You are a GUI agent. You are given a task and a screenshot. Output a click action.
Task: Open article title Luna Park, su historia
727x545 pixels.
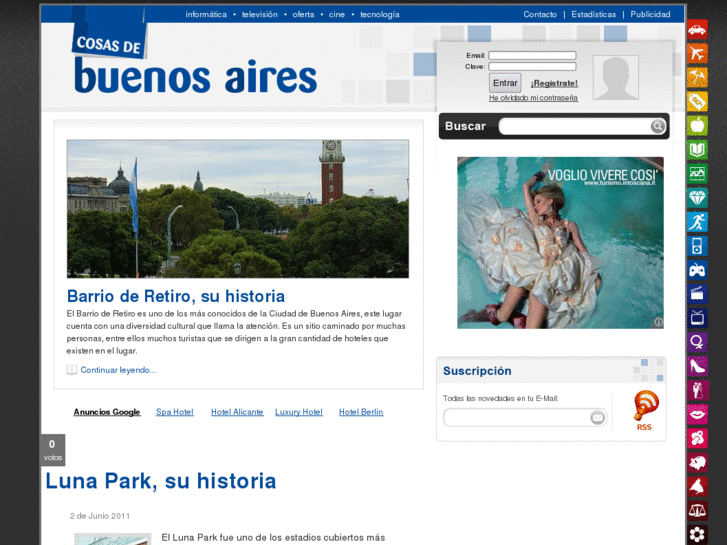tap(161, 481)
